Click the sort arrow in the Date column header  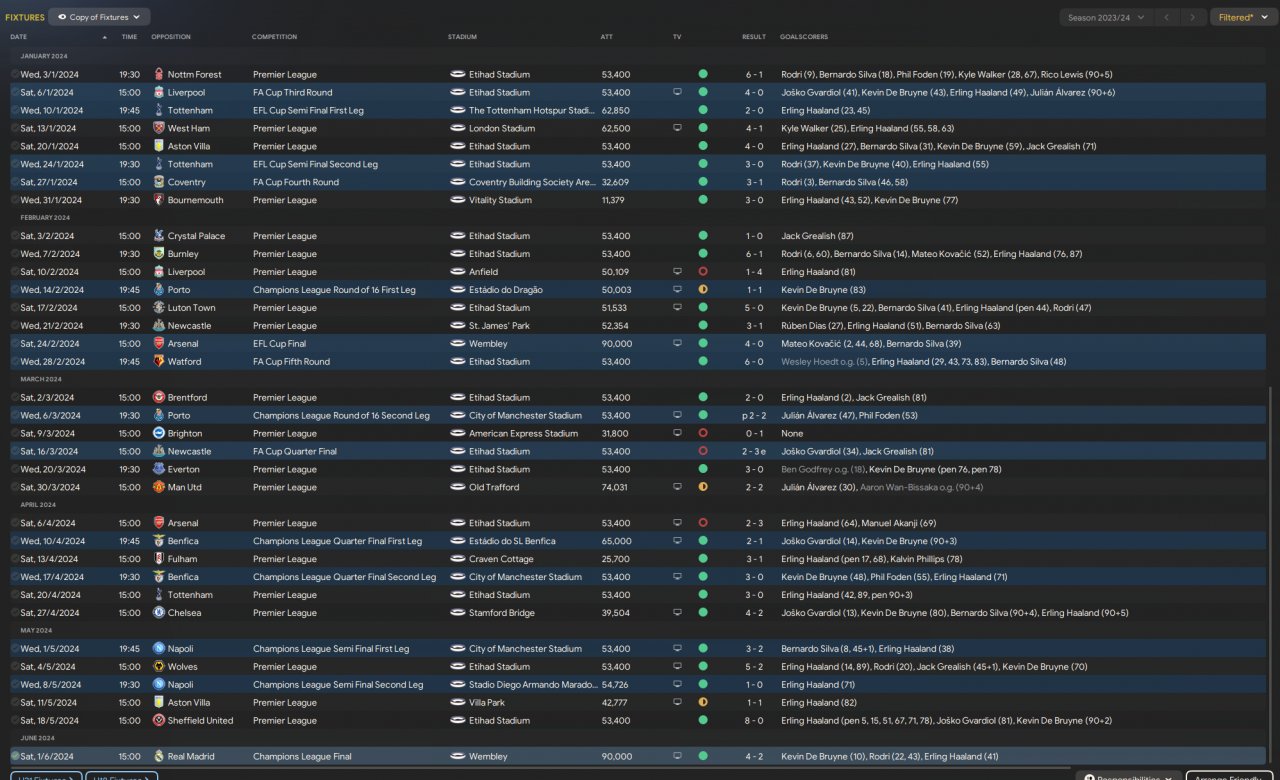(x=104, y=38)
